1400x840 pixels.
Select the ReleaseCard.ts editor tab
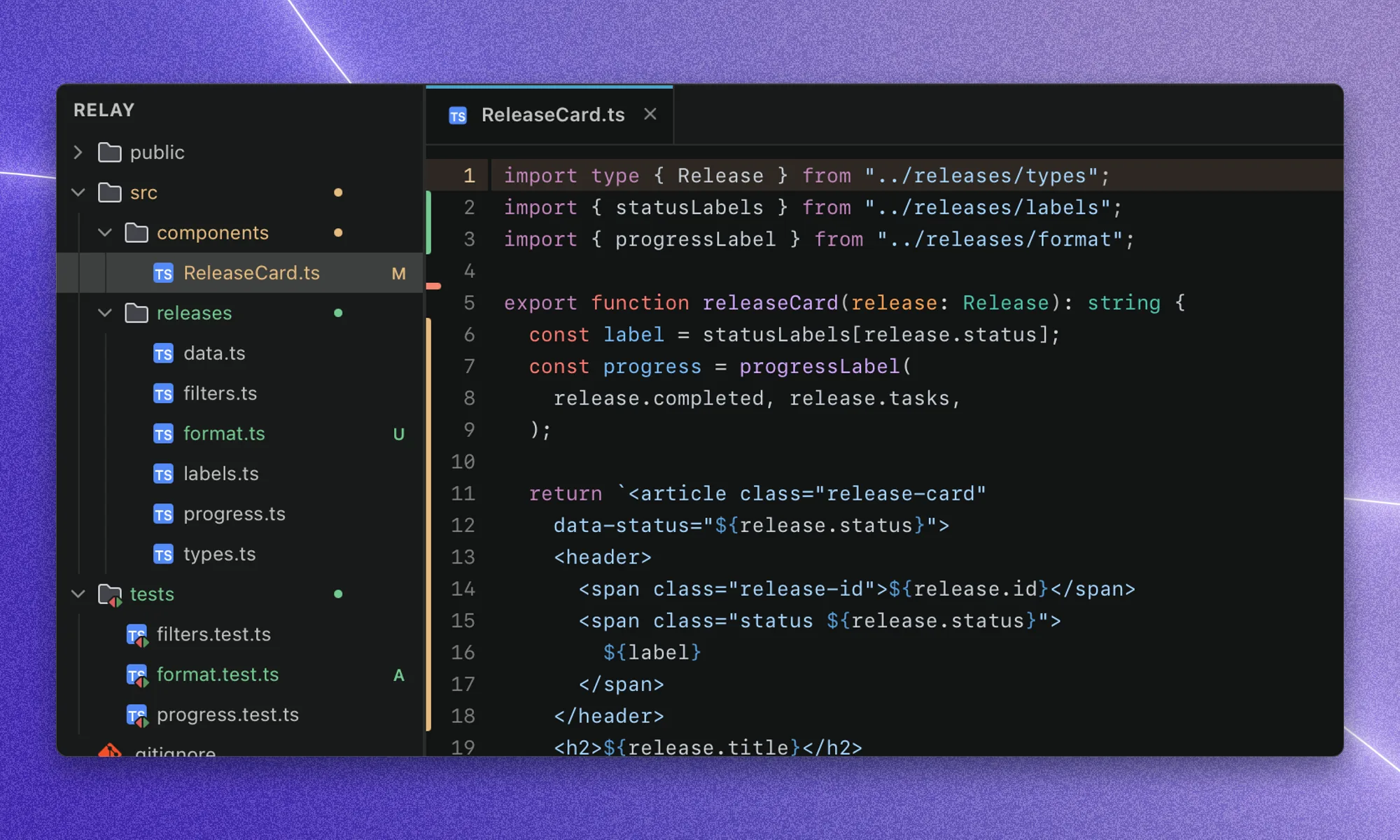(549, 115)
